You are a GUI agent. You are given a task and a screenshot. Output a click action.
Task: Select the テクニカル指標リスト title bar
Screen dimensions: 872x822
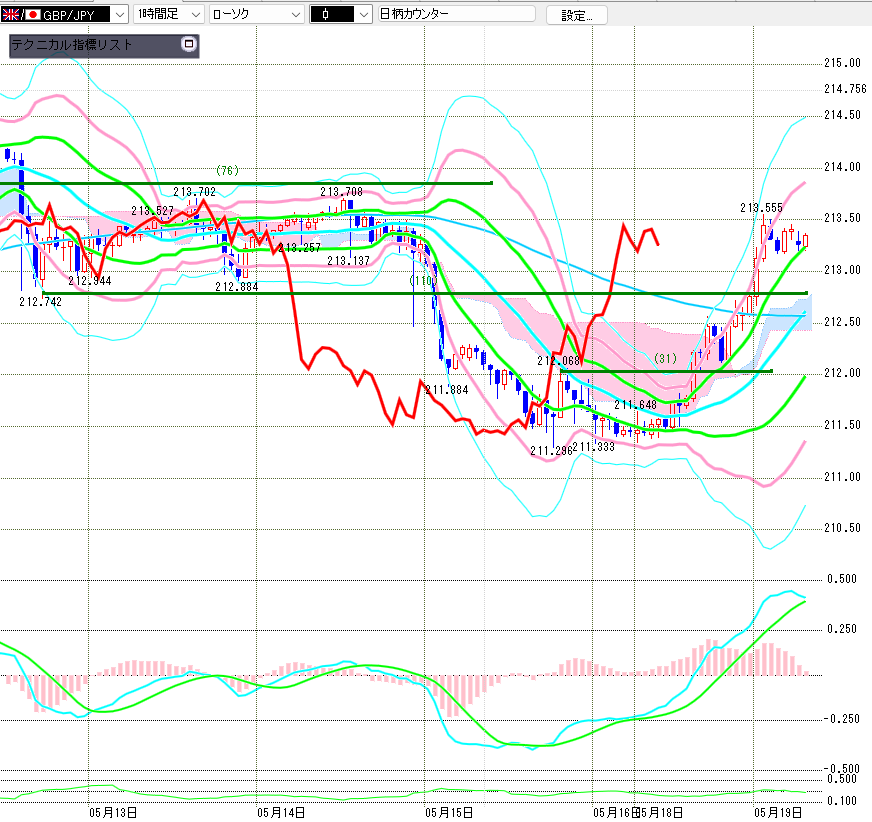(104, 46)
